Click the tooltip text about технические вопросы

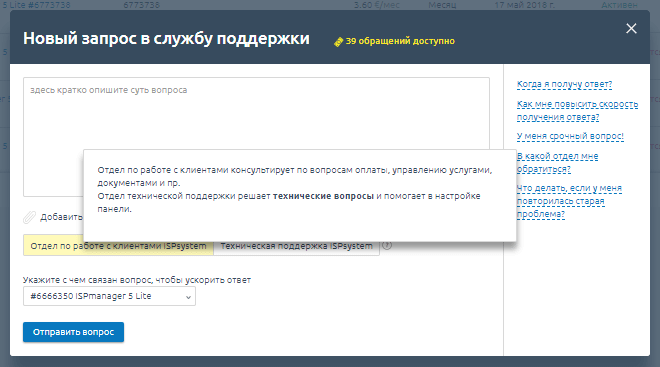click(323, 196)
